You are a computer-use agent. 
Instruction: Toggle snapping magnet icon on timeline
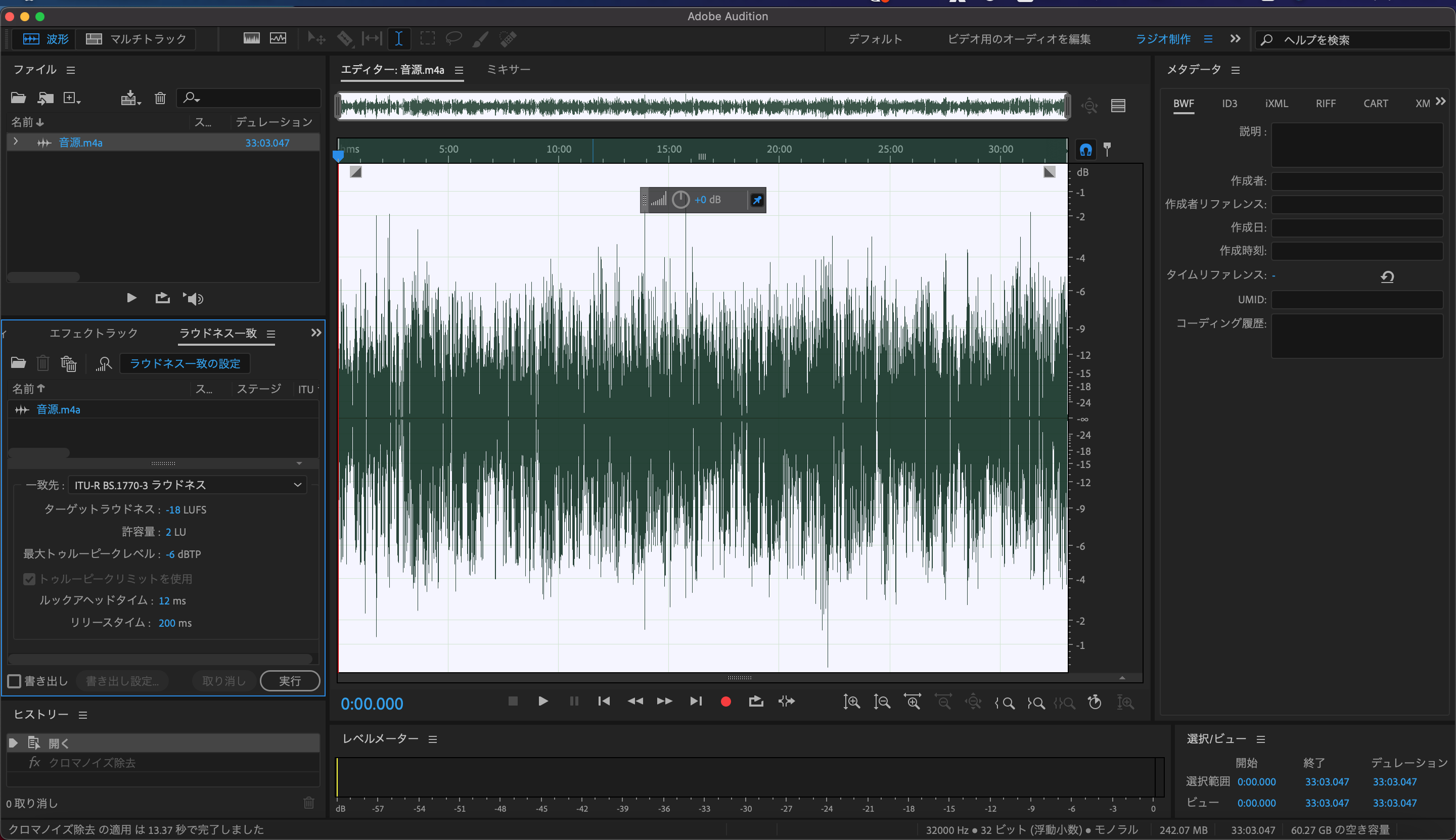(1085, 150)
